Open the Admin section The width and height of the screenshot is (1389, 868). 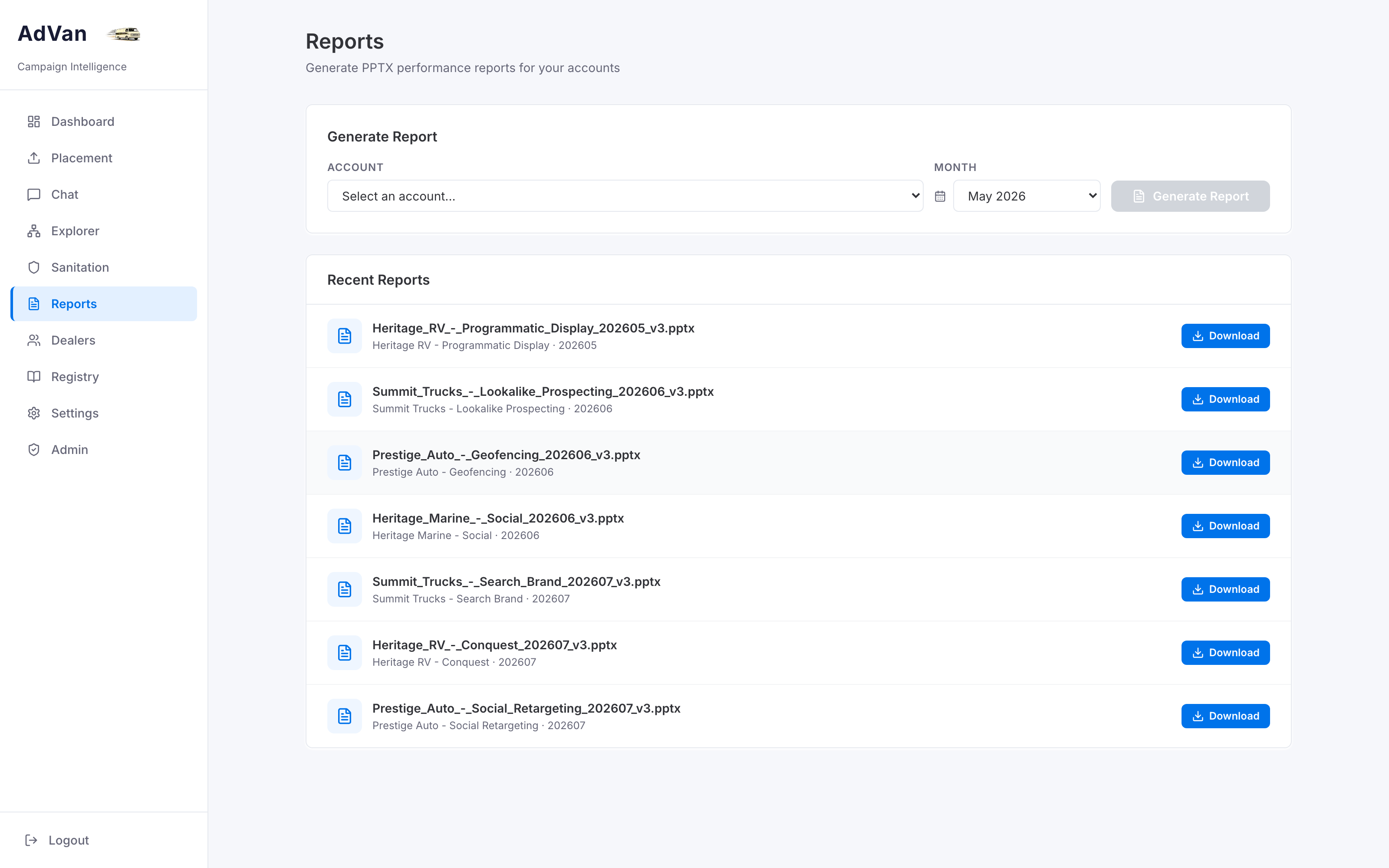pos(104,450)
